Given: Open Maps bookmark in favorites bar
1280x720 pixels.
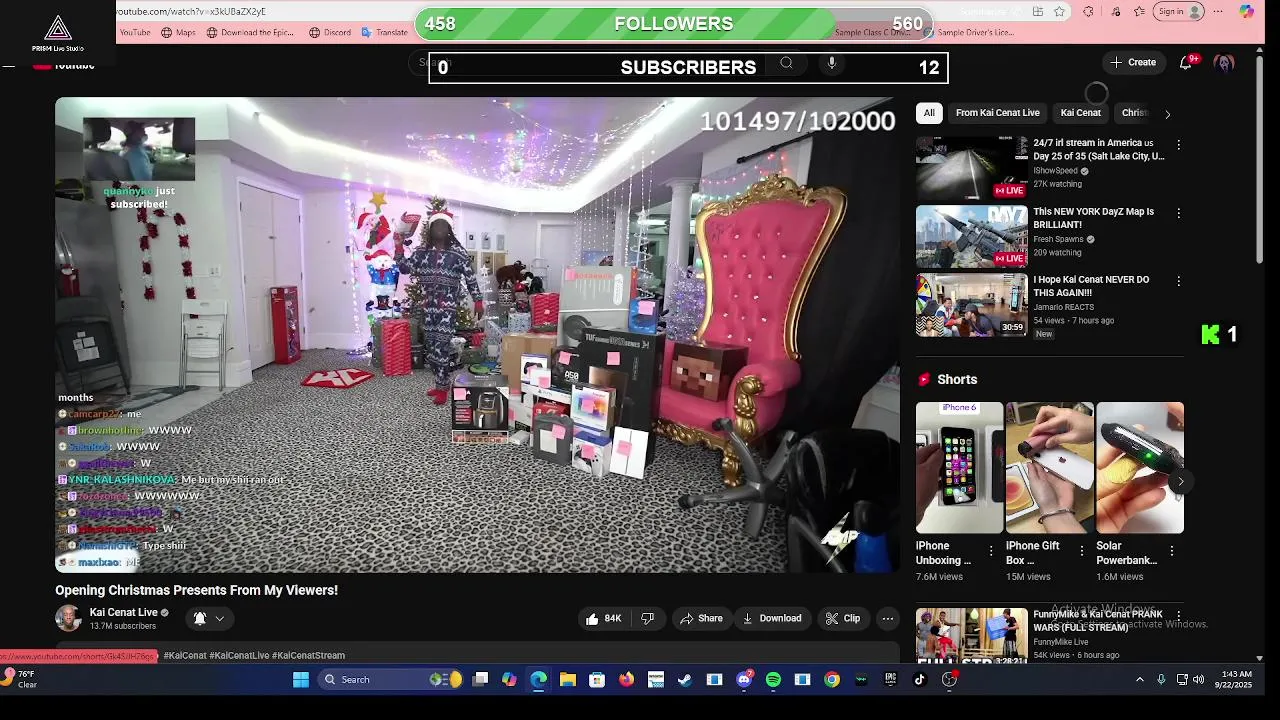Looking at the screenshot, I should tap(178, 32).
